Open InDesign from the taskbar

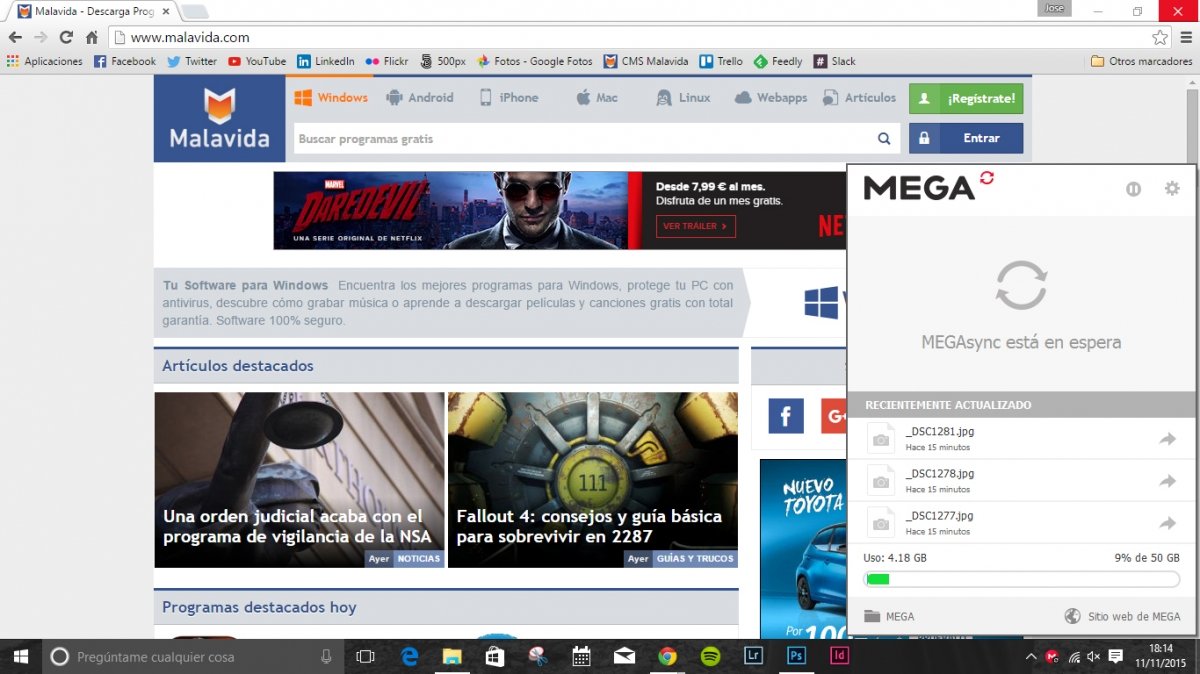pyautogui.click(x=840, y=656)
